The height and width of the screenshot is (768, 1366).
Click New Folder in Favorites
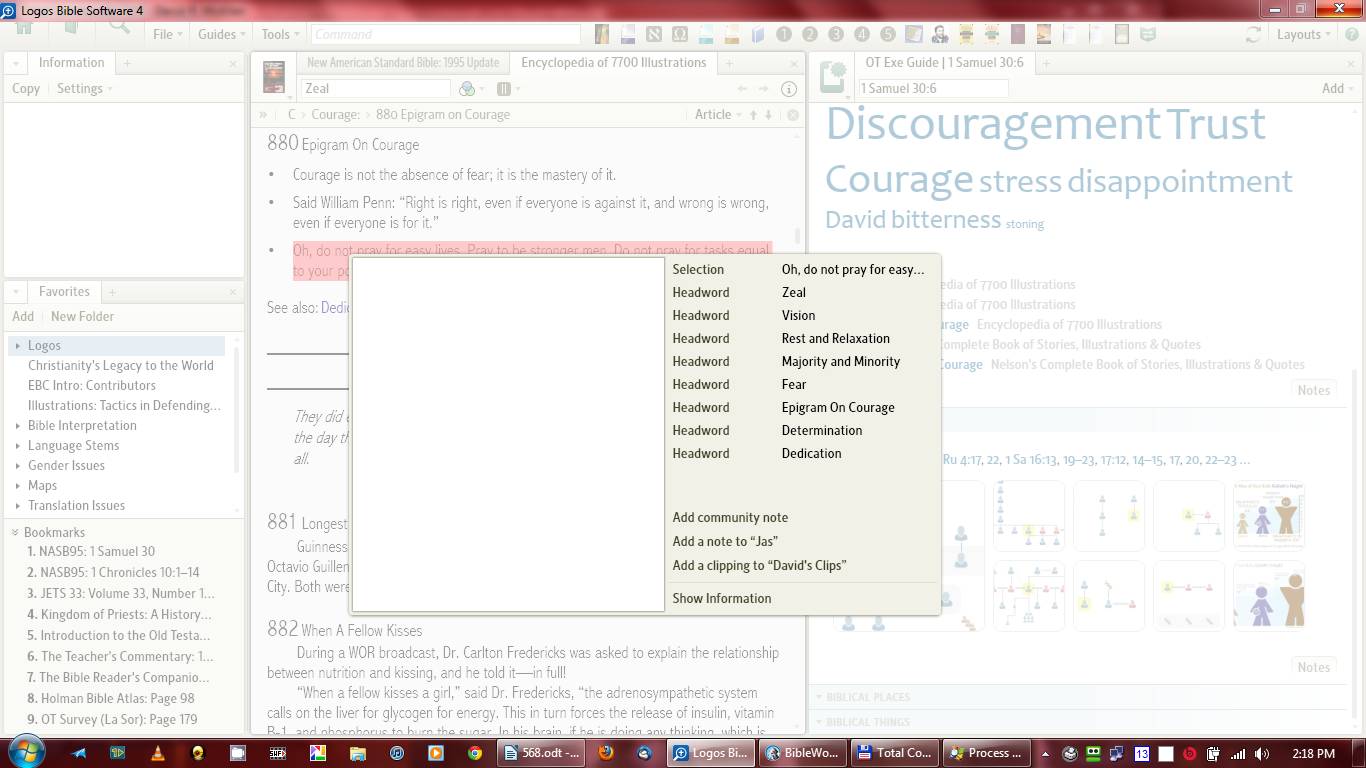82,316
